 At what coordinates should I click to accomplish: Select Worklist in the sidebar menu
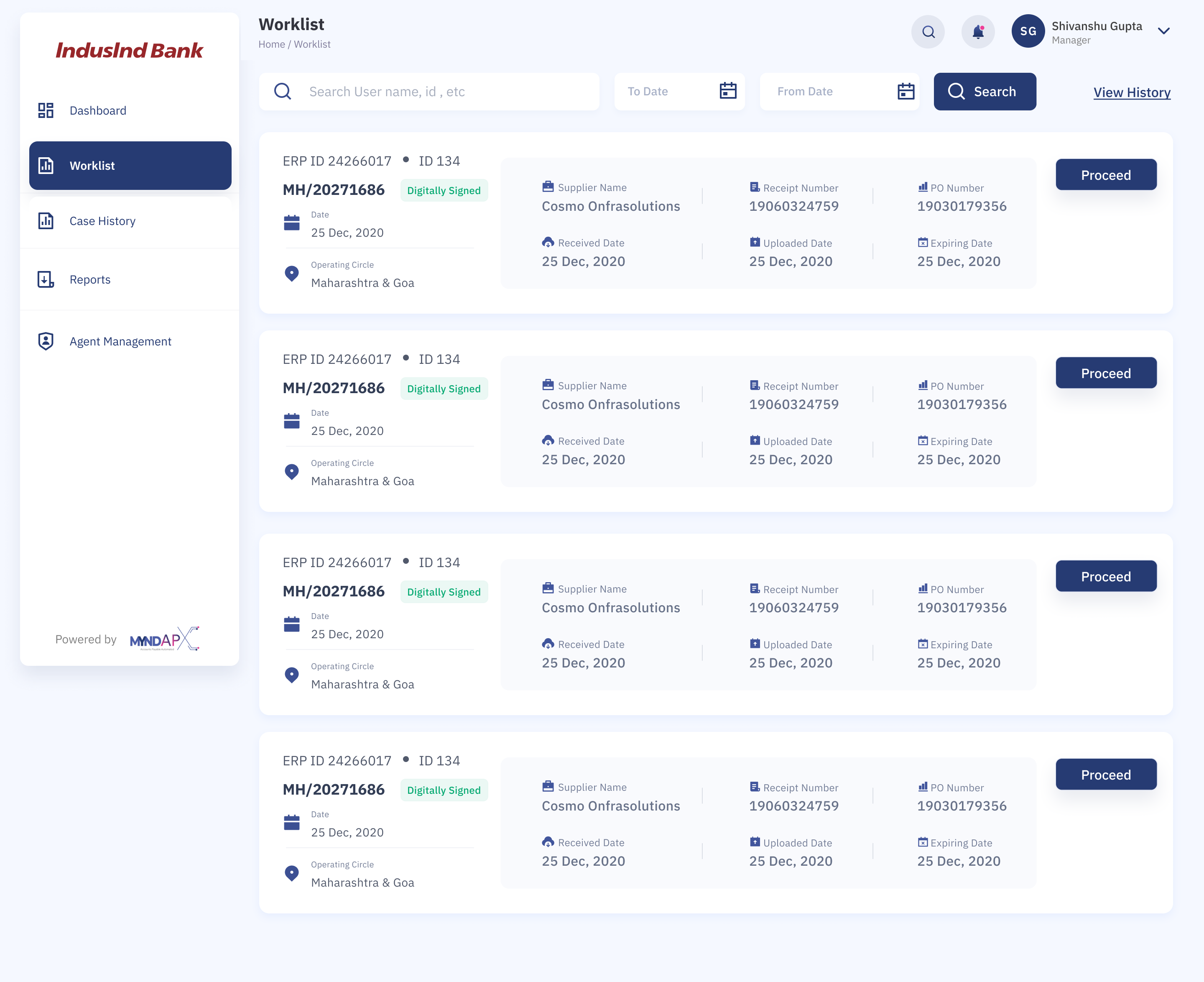pos(130,166)
